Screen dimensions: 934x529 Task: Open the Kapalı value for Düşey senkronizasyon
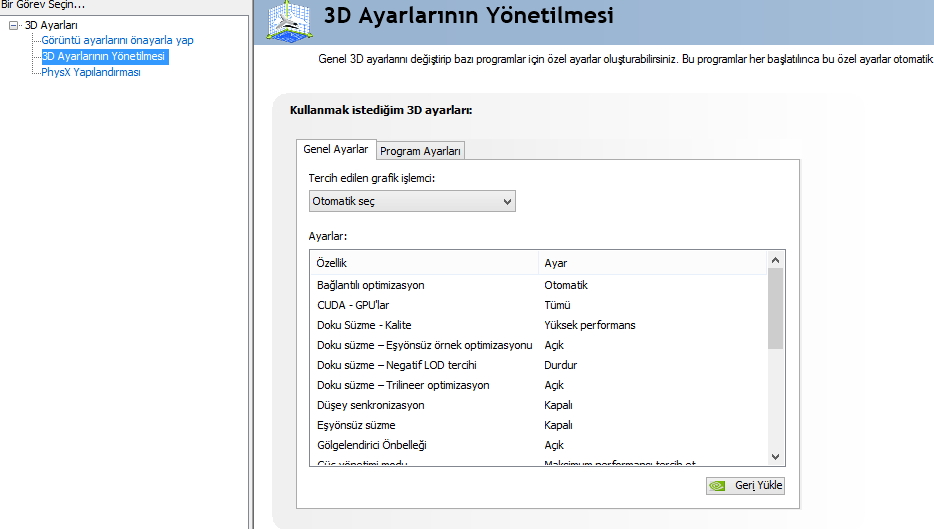coord(559,405)
